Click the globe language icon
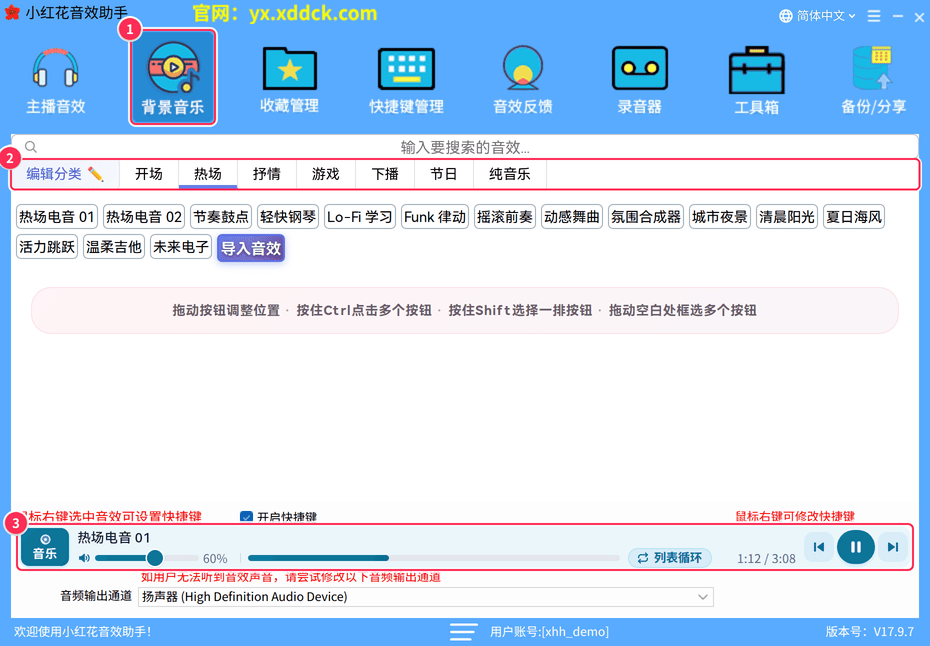The image size is (930, 646). pos(786,16)
